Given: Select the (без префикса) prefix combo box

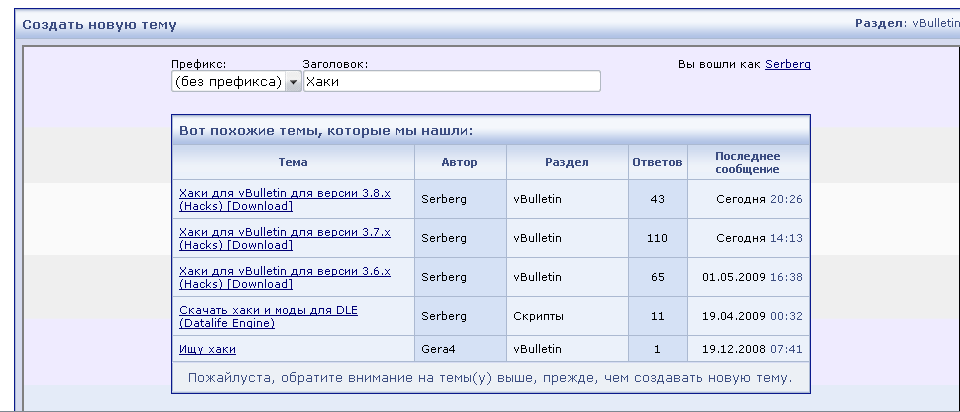Looking at the screenshot, I should [x=236, y=81].
